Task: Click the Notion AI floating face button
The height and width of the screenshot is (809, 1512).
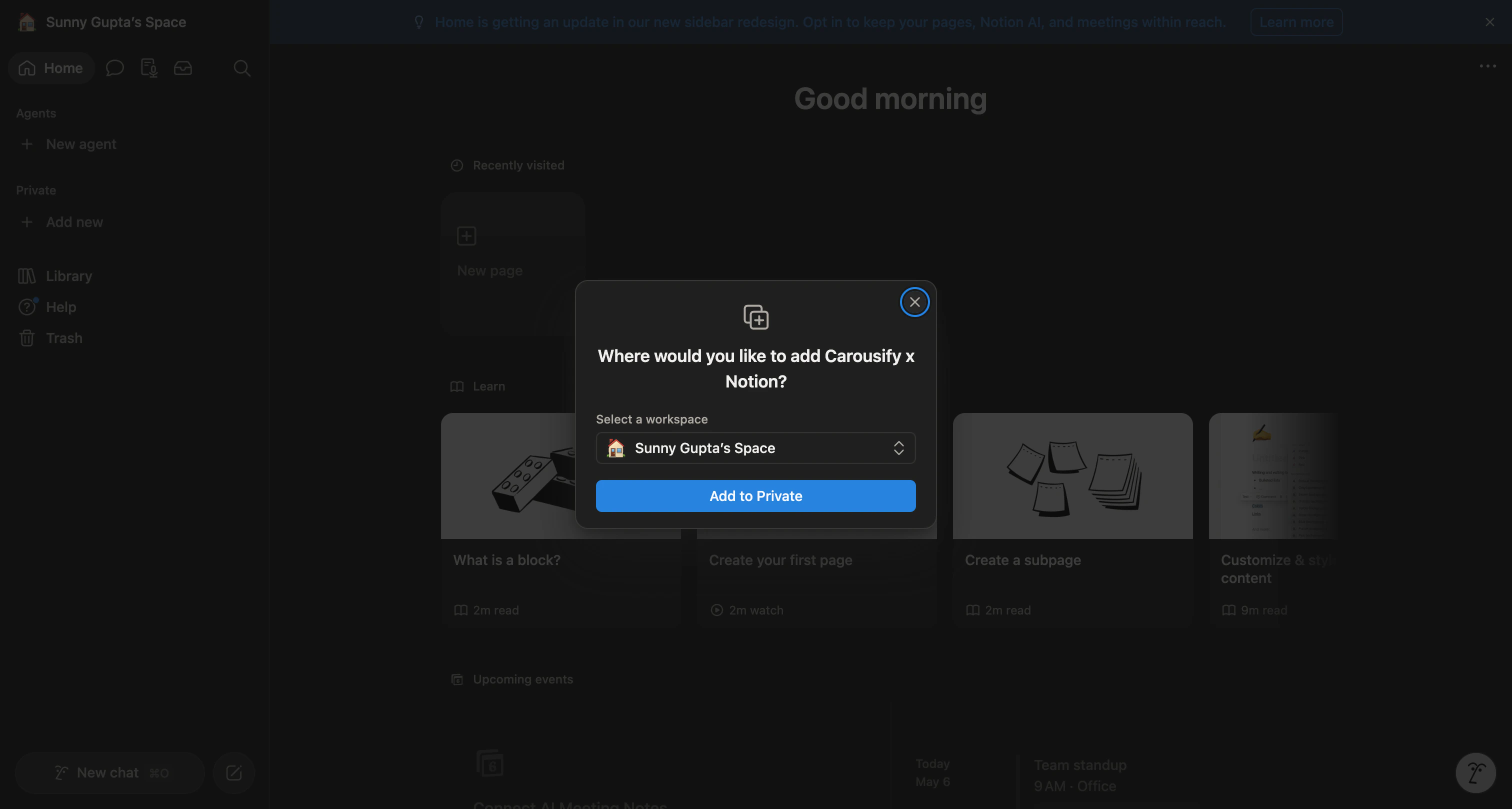Action: 1475,772
